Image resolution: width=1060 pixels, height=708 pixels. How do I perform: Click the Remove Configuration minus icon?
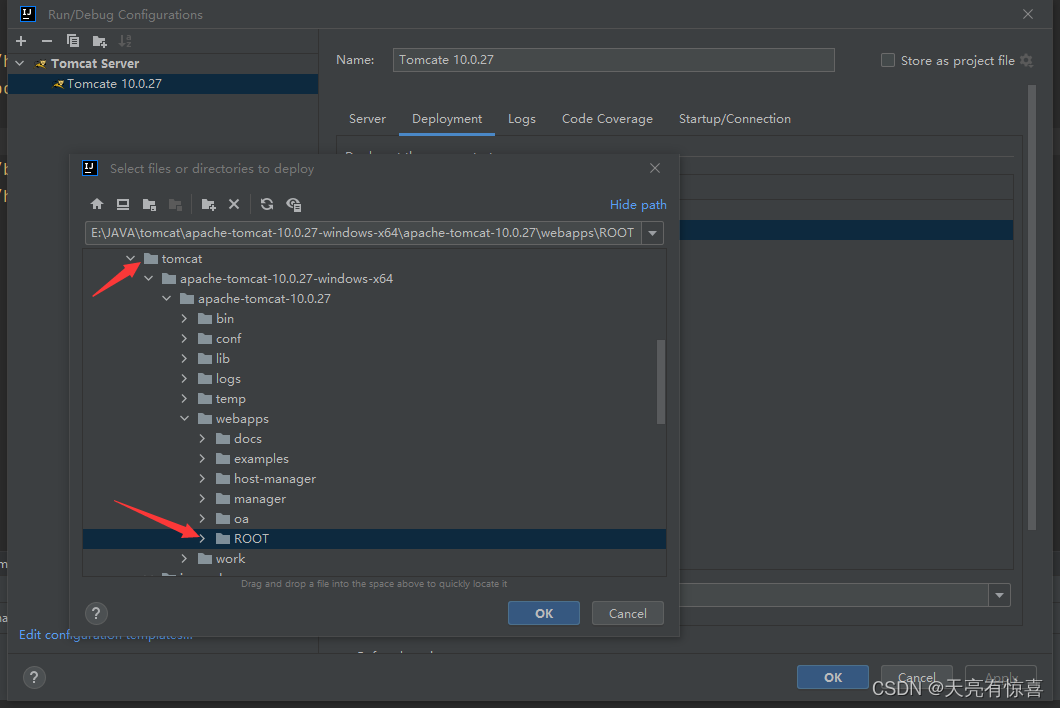click(x=47, y=41)
